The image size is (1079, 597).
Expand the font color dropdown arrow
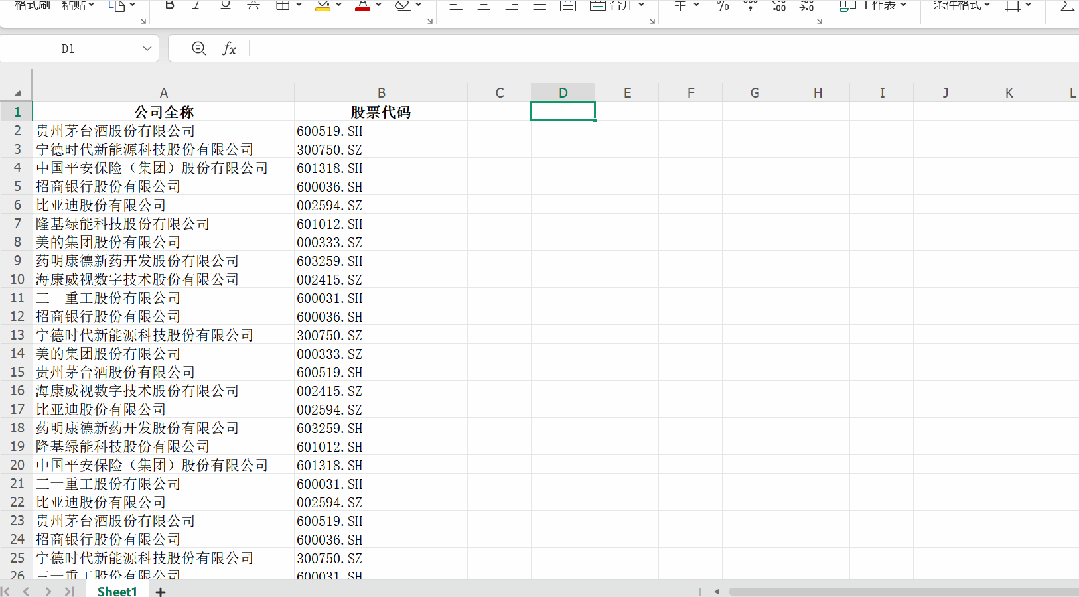[378, 6]
